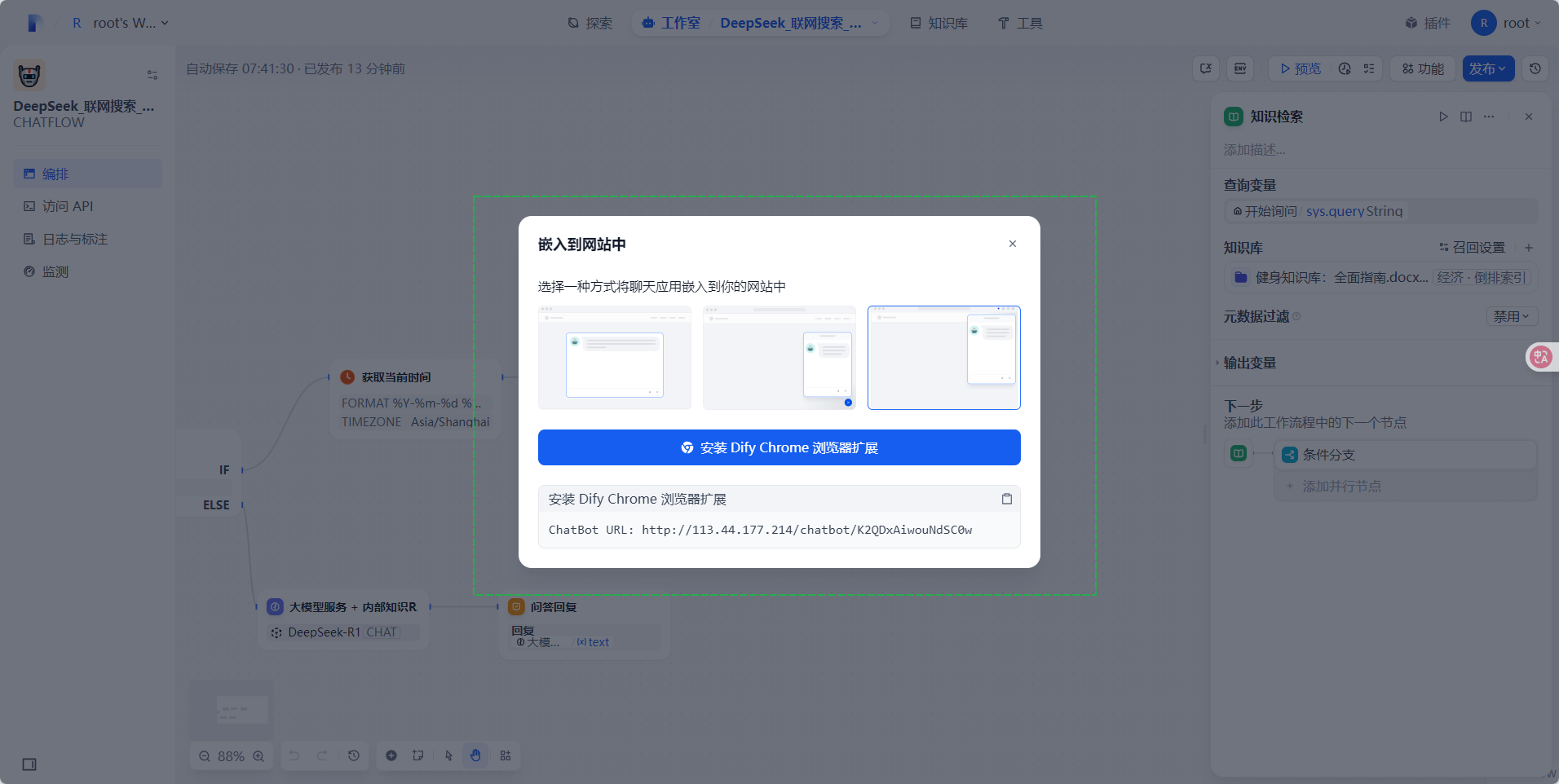1559x784 pixels.
Task: Select the 大模型服务 + 内部知识R node
Action: 343,619
